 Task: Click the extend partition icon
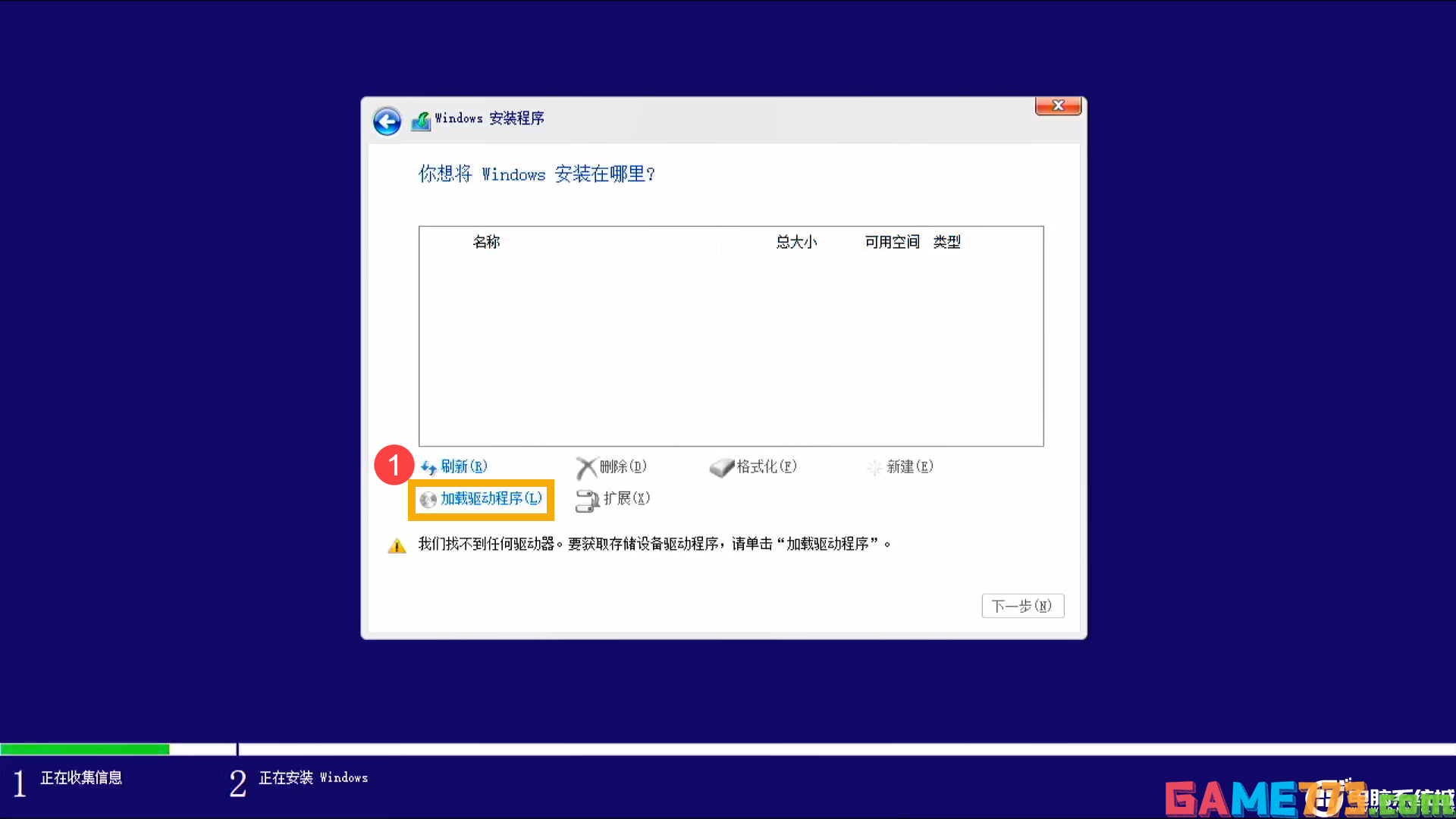[587, 500]
